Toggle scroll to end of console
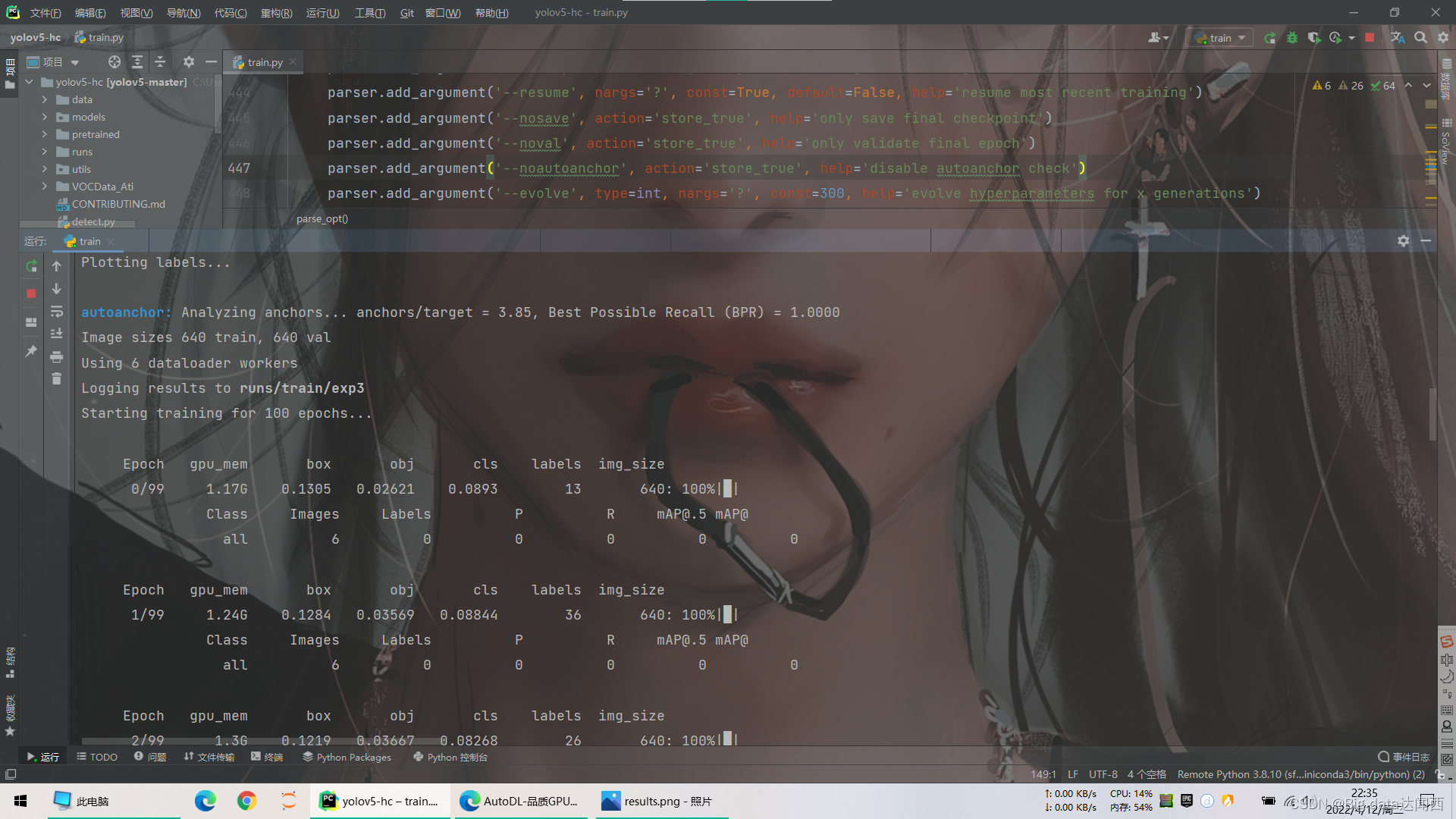The image size is (1456, 819). (x=56, y=334)
